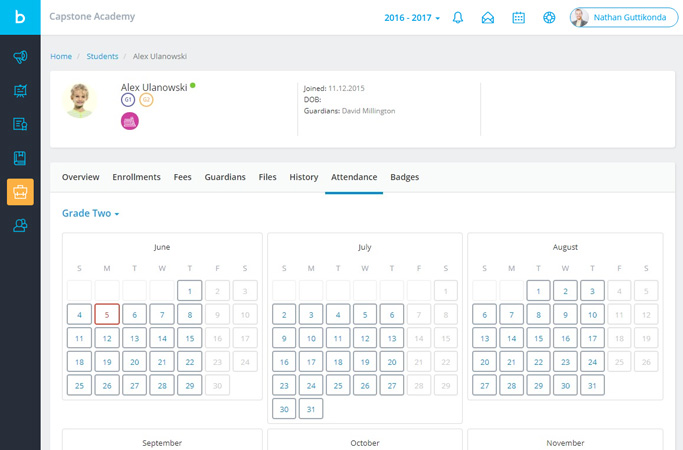Click the pink badge under student name

(129, 121)
